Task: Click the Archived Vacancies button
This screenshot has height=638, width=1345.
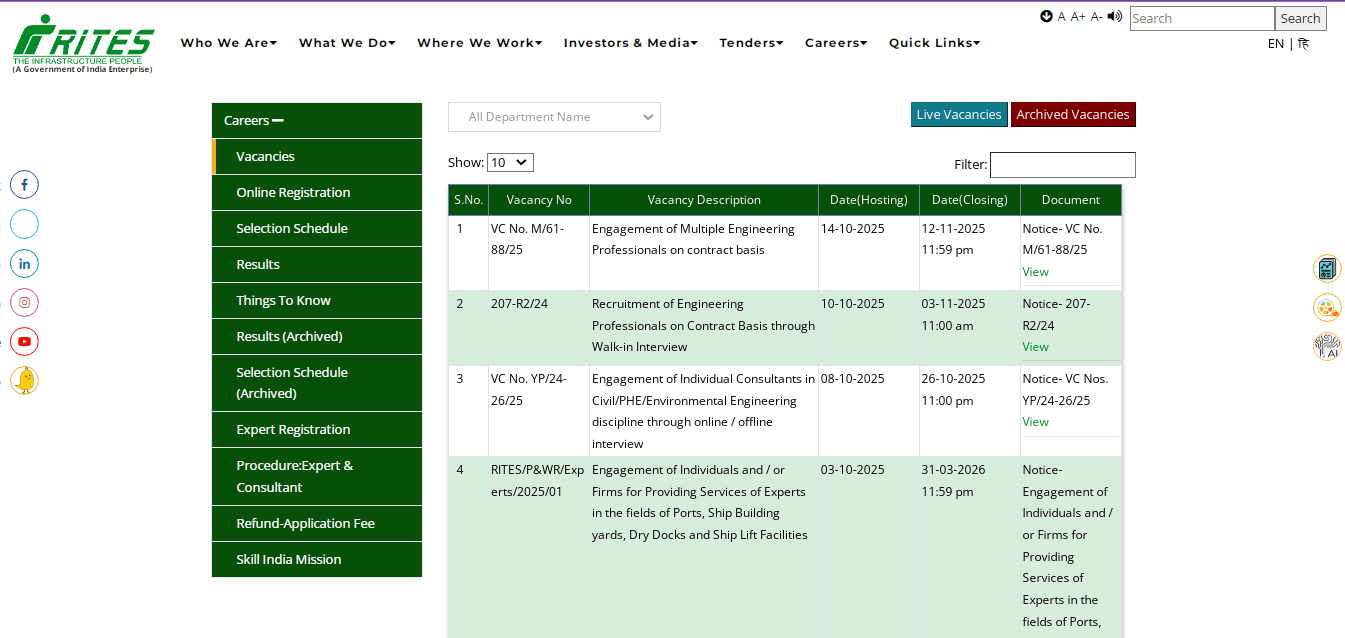Action: pyautogui.click(x=1072, y=115)
